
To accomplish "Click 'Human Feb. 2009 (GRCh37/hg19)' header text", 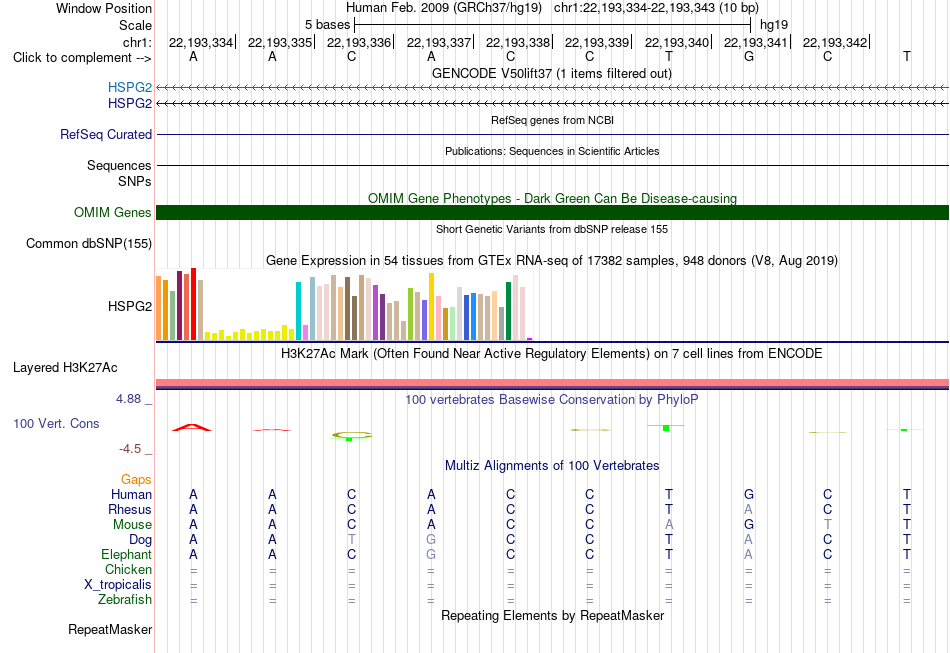I will tap(445, 8).
